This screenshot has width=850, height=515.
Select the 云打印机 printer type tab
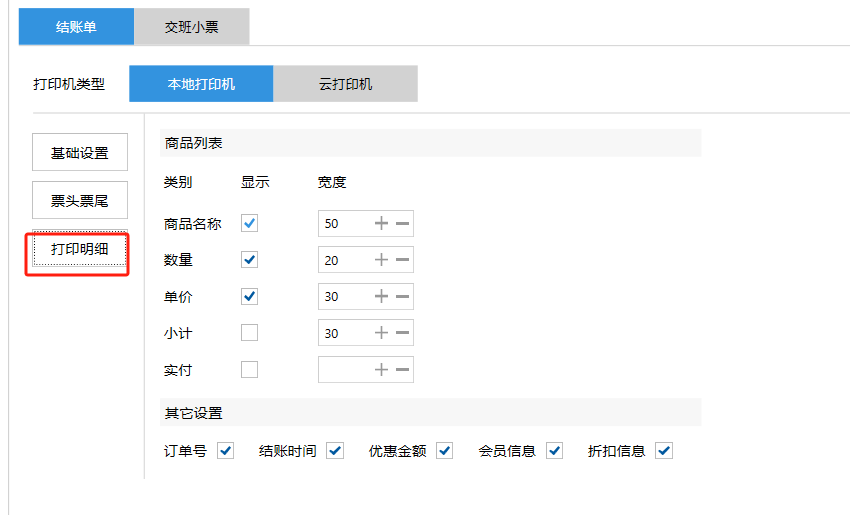(x=345, y=84)
